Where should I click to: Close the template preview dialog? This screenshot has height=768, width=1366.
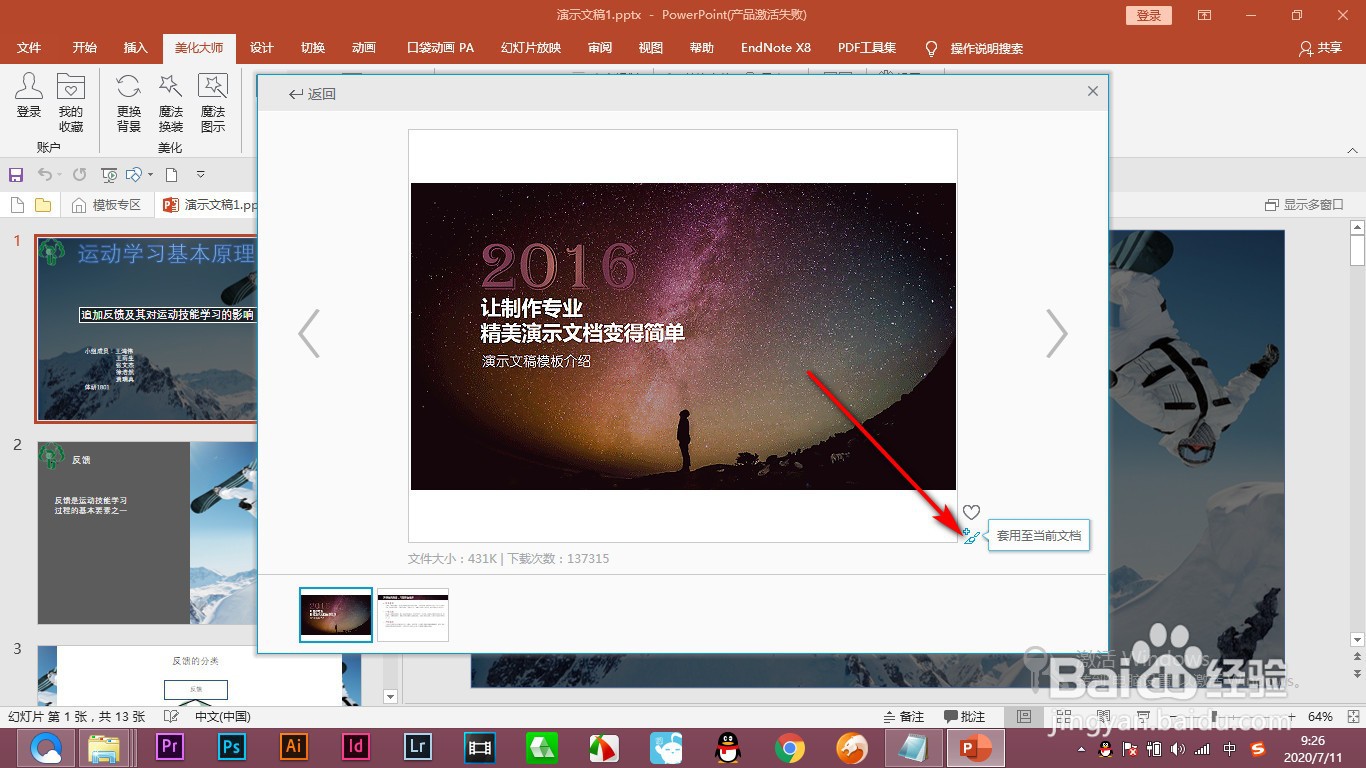click(x=1093, y=91)
